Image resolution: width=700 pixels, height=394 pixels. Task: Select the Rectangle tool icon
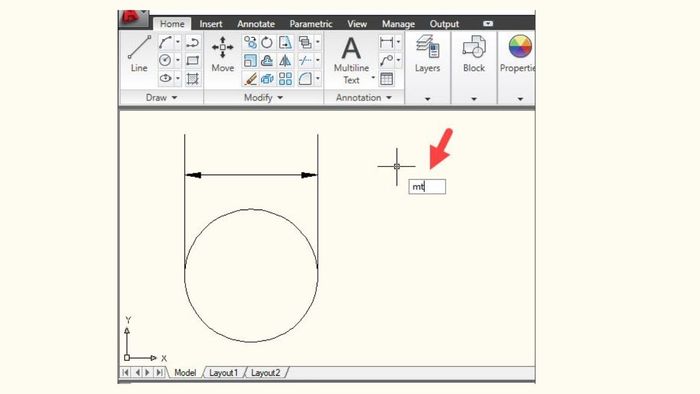192,60
